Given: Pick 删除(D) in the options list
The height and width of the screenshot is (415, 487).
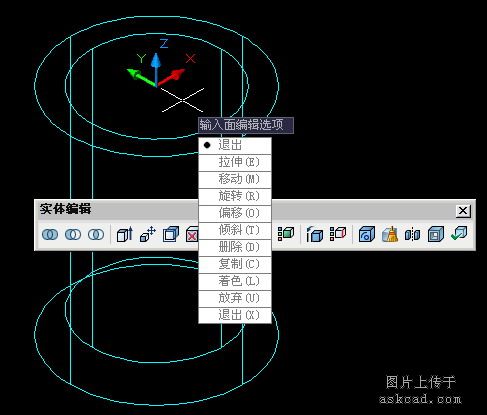Looking at the screenshot, I should coord(235,248).
